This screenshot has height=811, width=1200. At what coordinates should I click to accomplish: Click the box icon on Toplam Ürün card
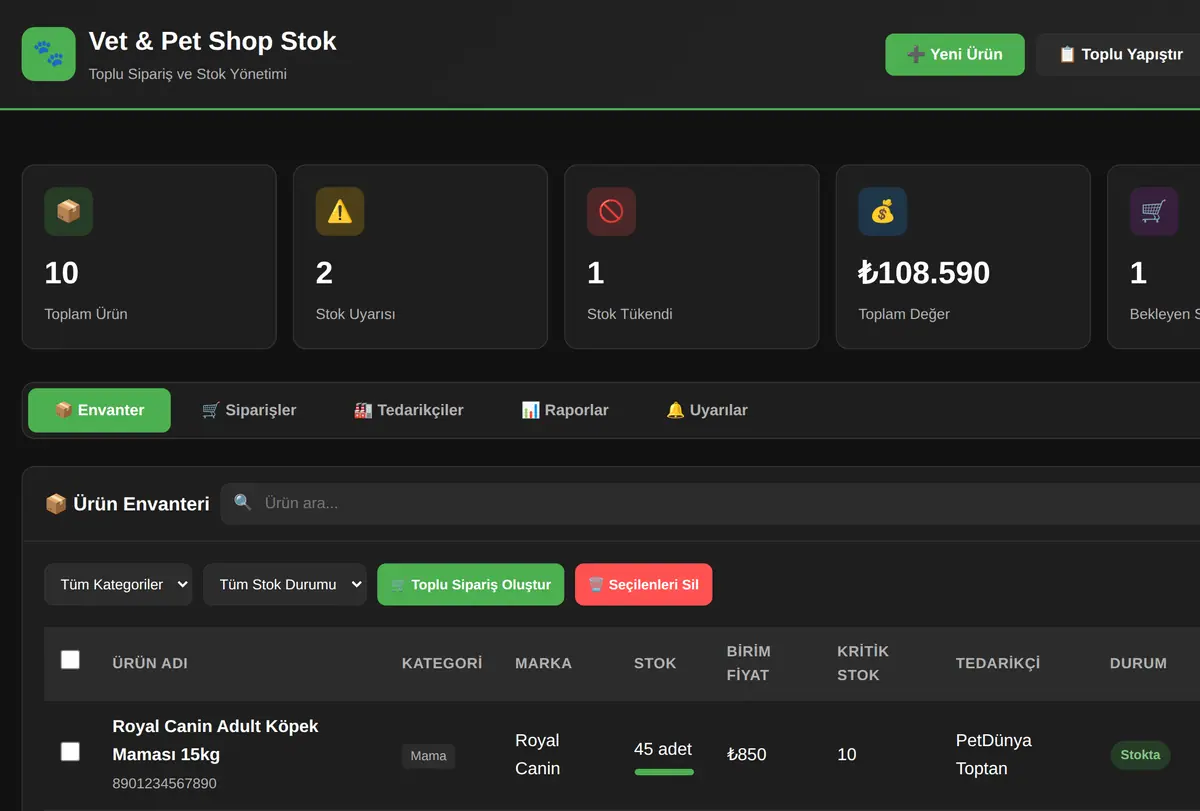pos(69,212)
